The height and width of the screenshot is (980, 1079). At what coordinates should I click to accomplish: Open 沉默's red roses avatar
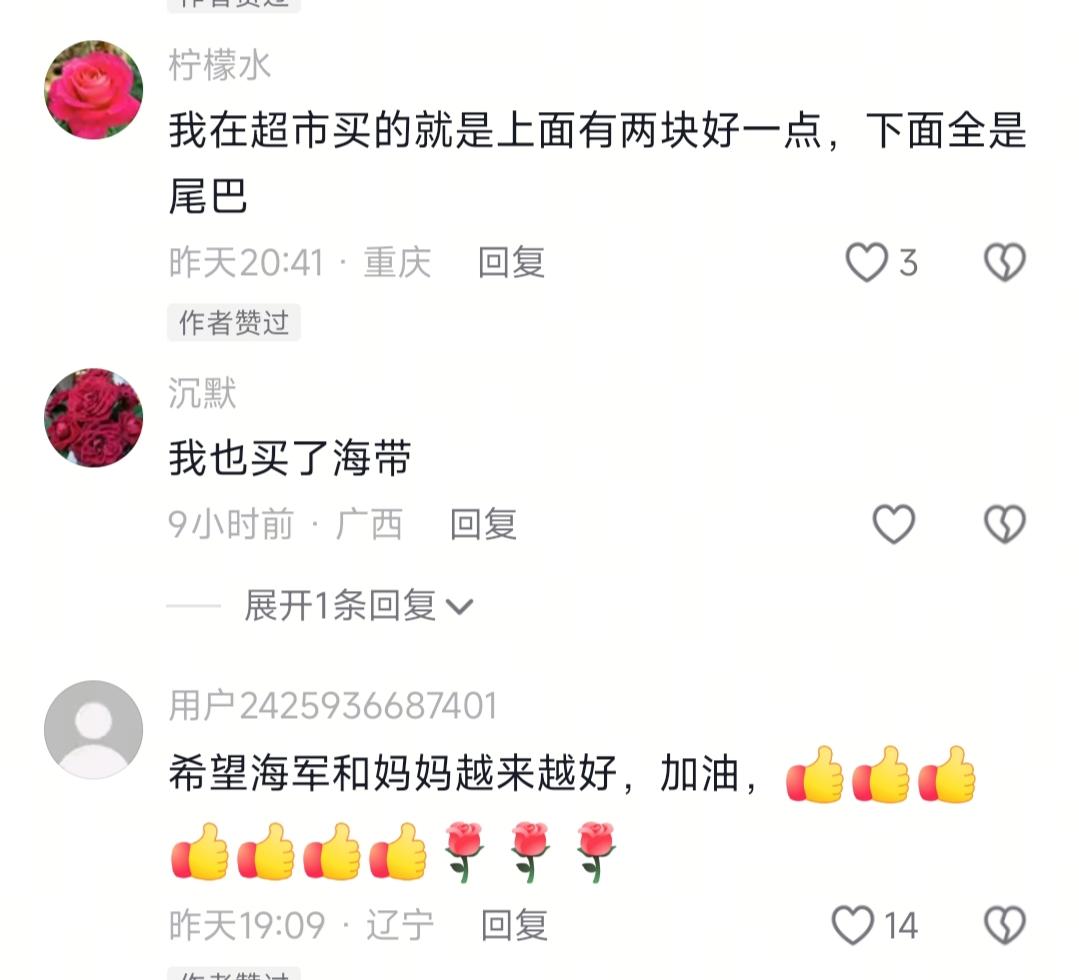click(94, 418)
